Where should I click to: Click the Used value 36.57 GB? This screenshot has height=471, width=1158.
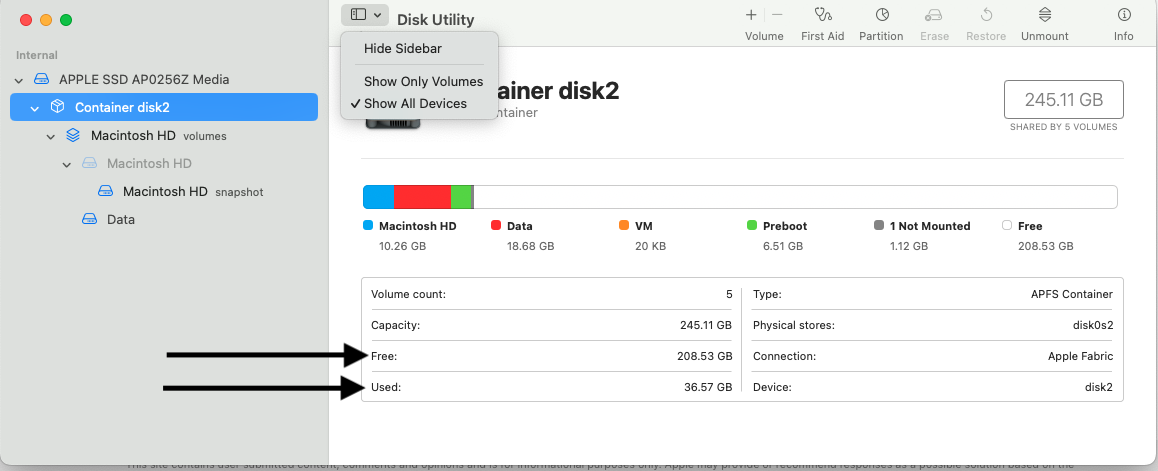pos(708,387)
